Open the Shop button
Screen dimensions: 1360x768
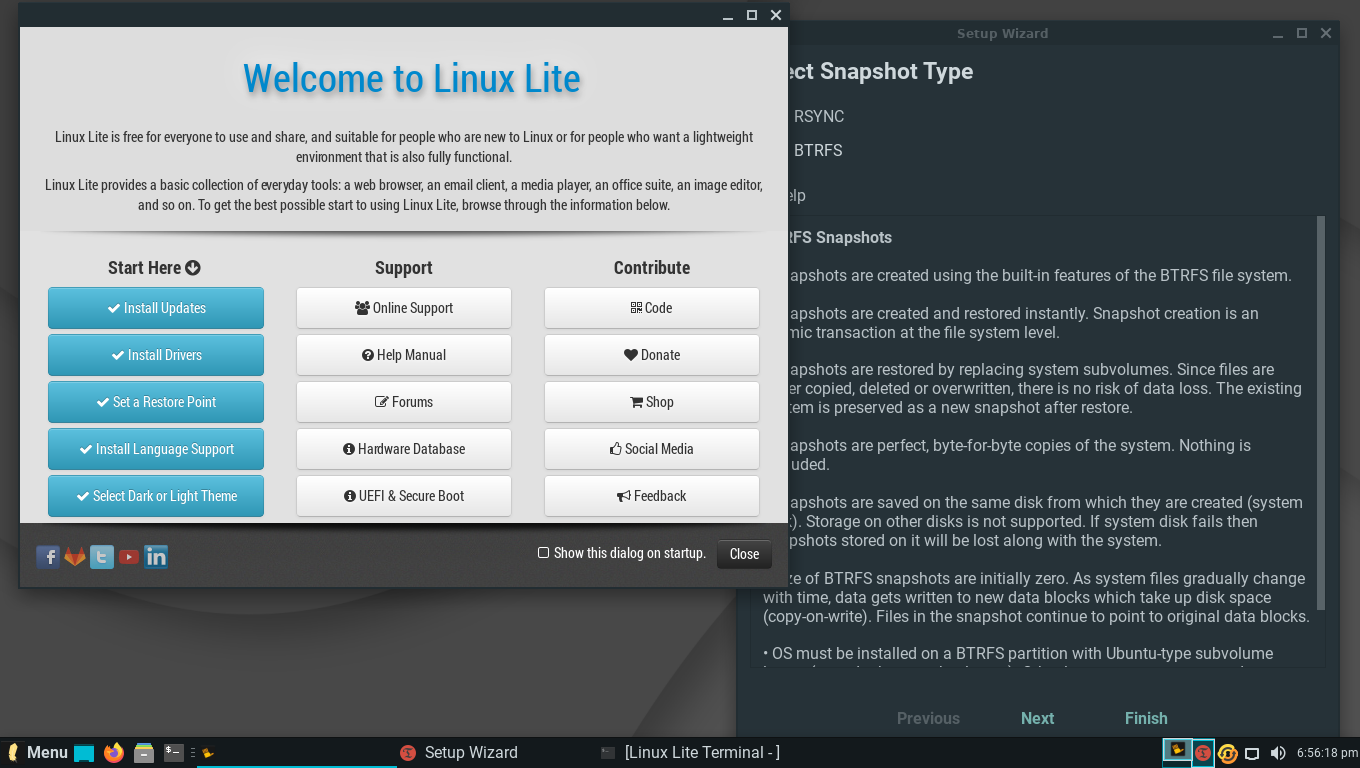coord(652,402)
